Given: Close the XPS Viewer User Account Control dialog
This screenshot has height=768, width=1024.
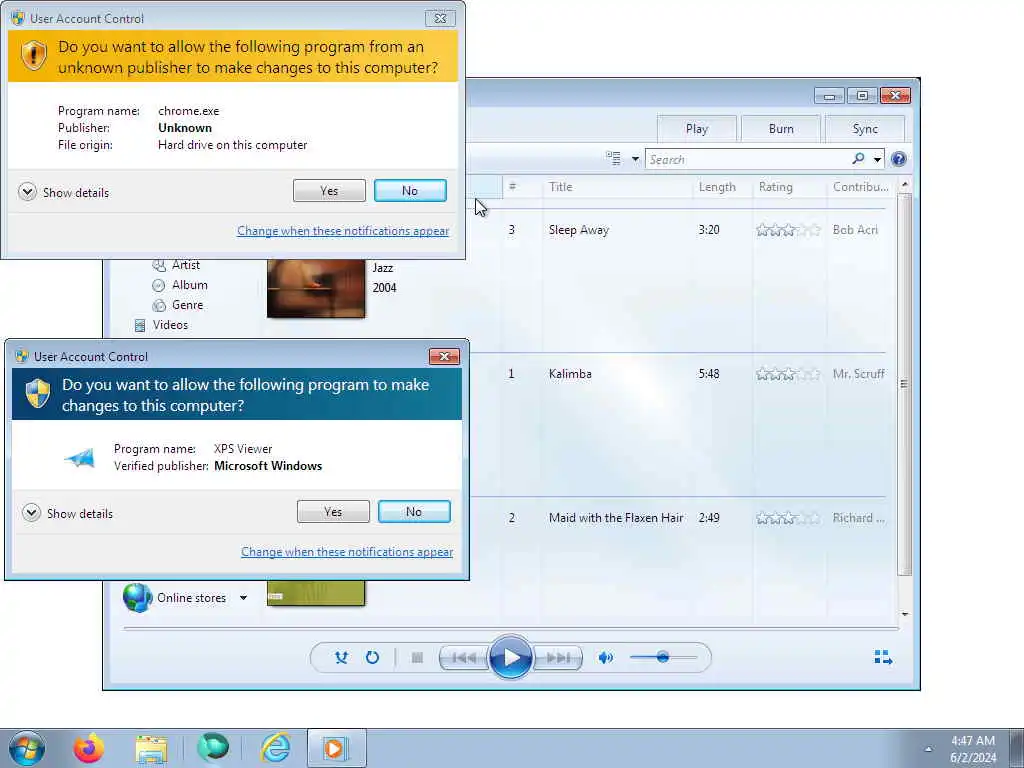Looking at the screenshot, I should tap(444, 356).
